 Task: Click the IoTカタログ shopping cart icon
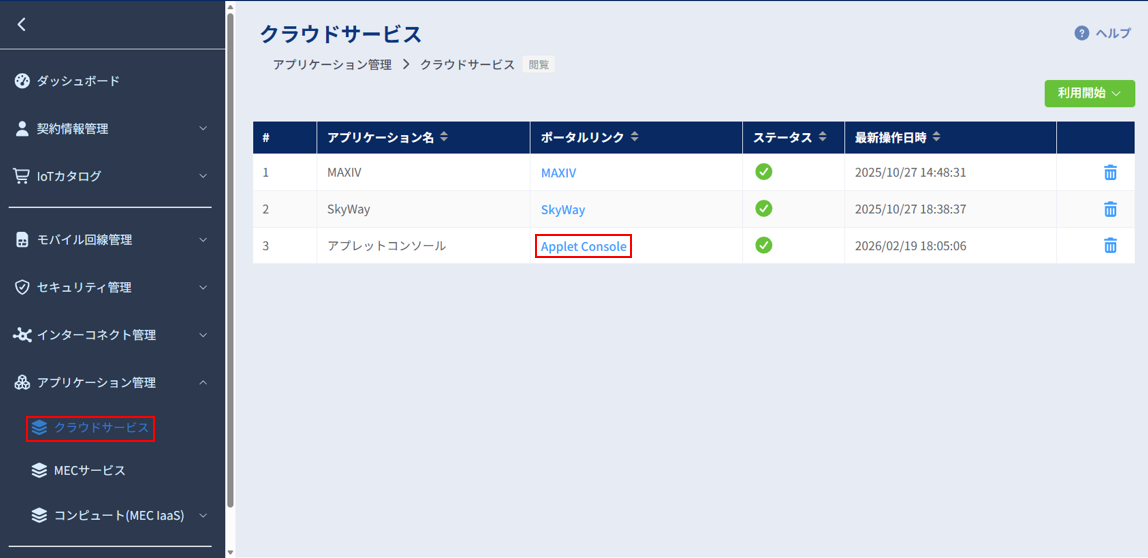pyautogui.click(x=22, y=176)
